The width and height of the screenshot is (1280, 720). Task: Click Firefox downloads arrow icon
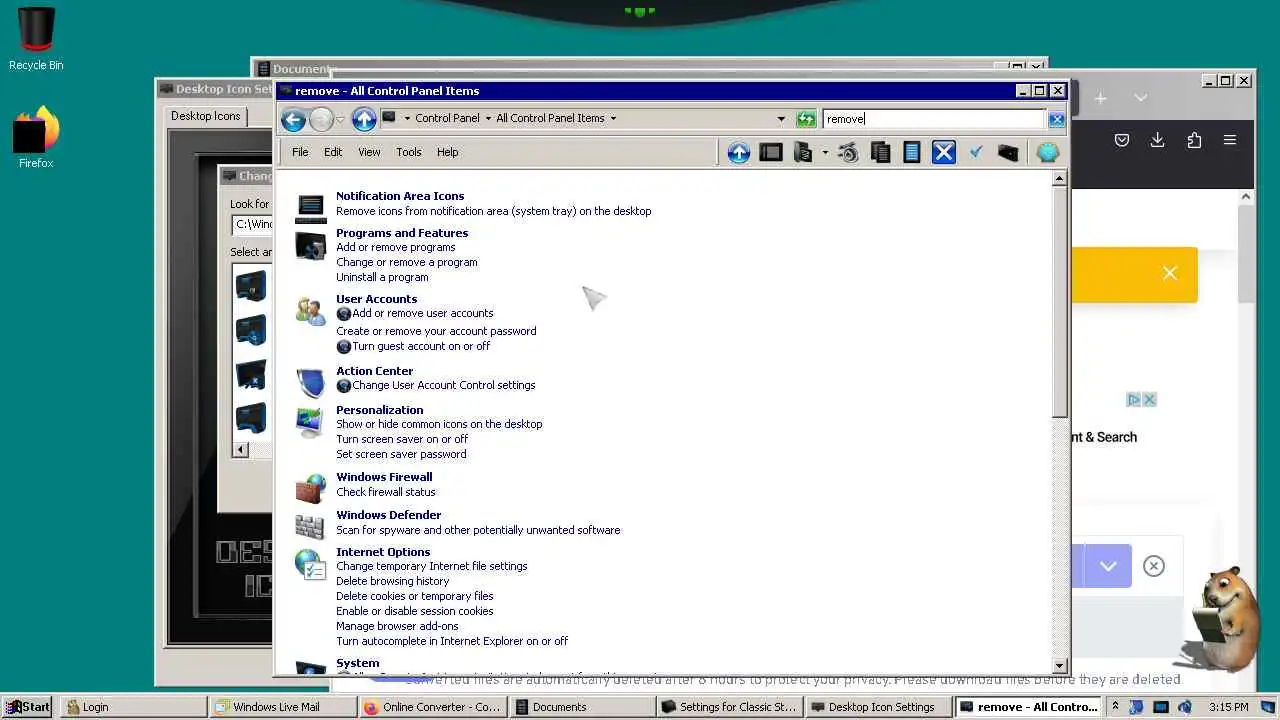click(x=1157, y=140)
